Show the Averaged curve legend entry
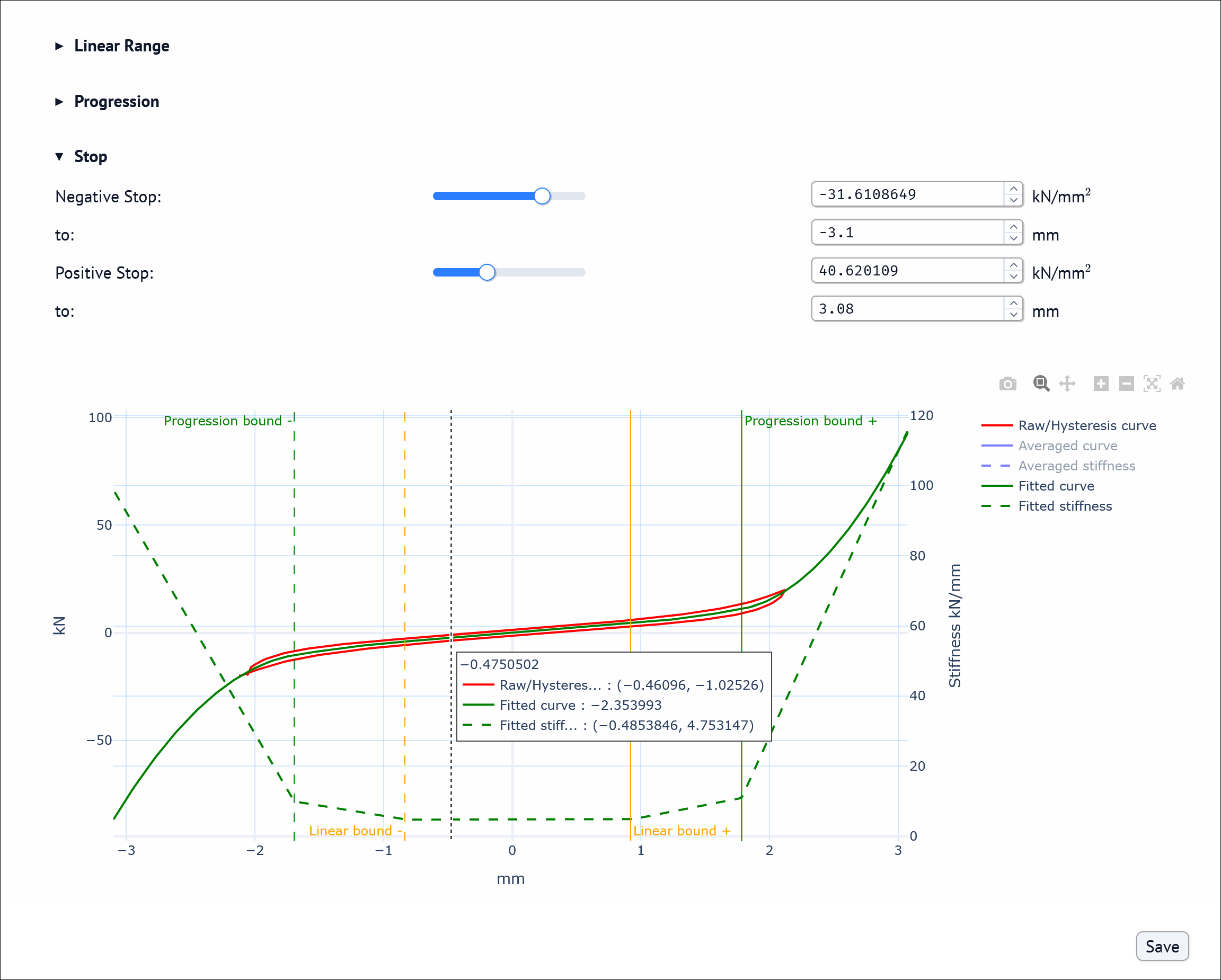This screenshot has width=1221, height=980. point(1049,446)
